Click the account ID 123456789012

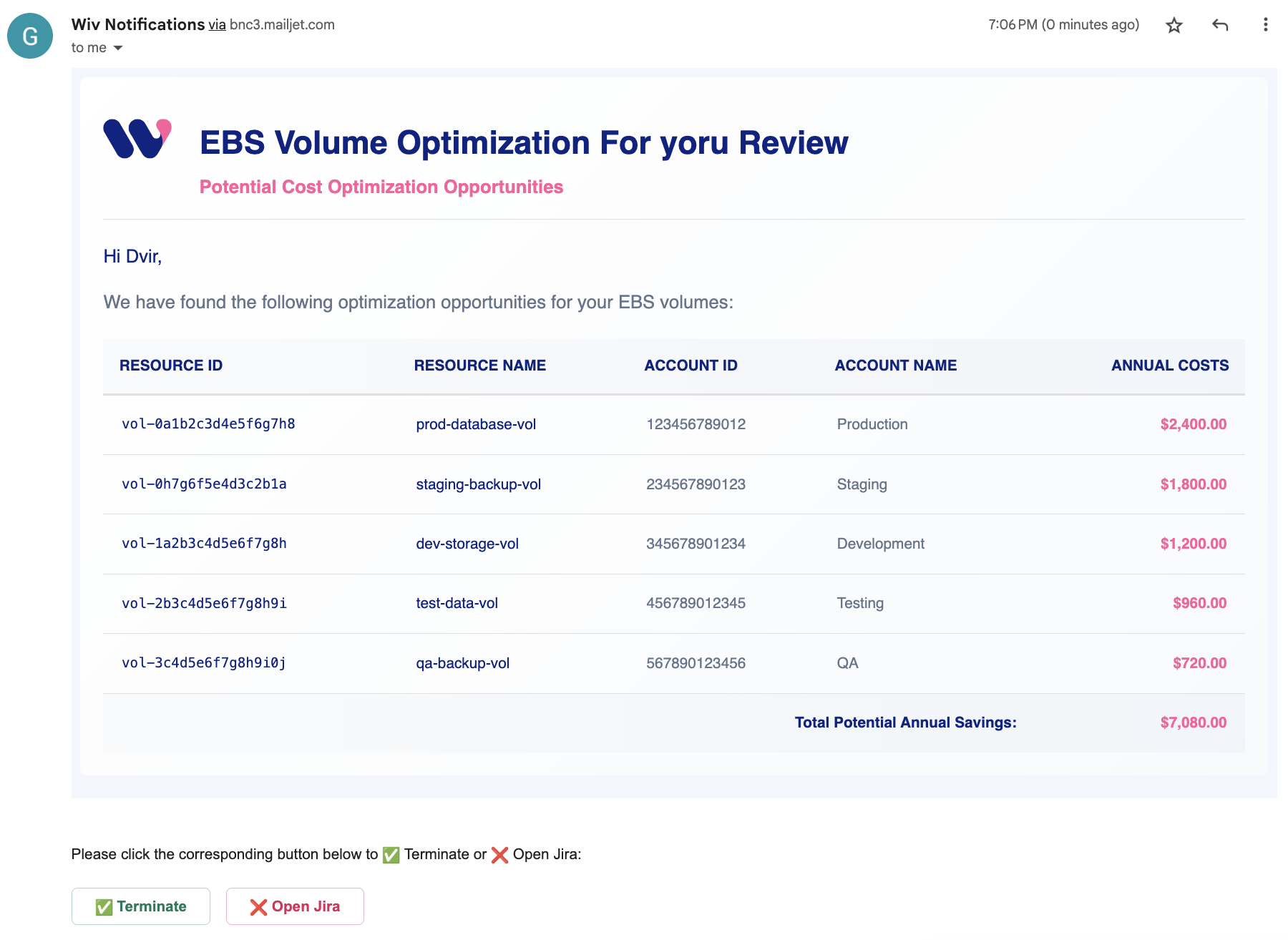(x=696, y=424)
